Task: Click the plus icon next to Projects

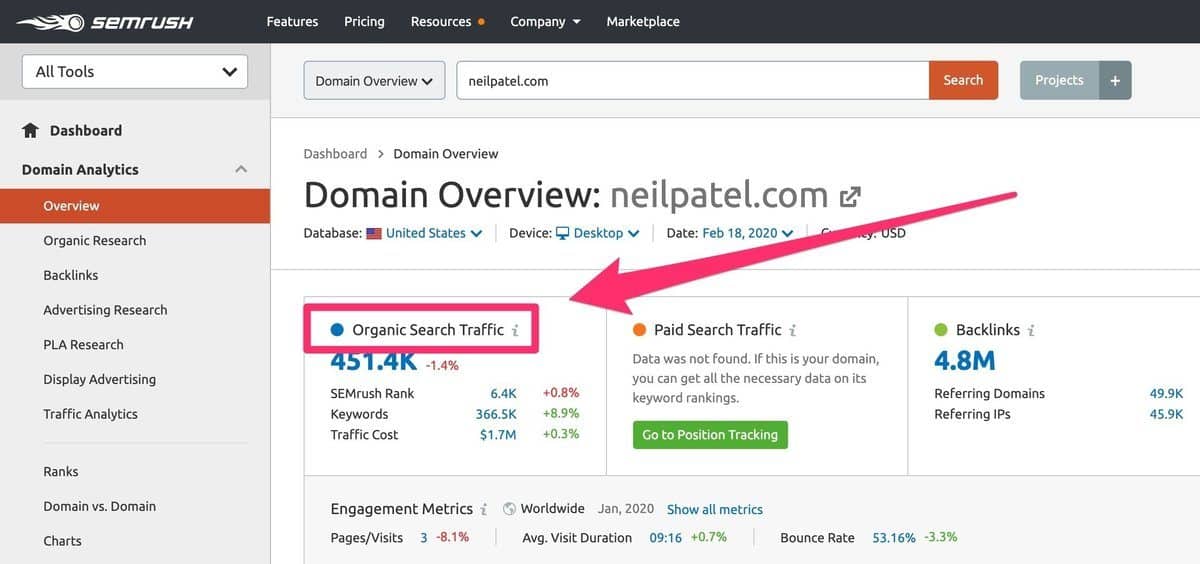Action: click(x=1115, y=80)
